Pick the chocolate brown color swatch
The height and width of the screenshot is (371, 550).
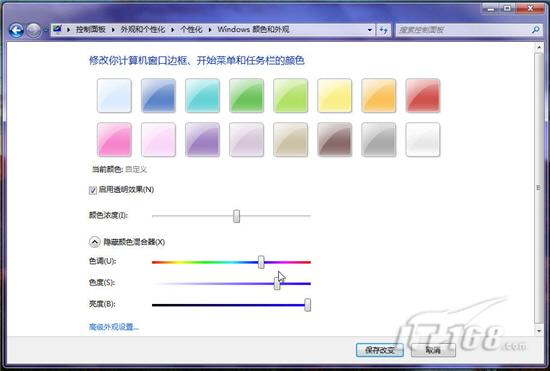335,139
